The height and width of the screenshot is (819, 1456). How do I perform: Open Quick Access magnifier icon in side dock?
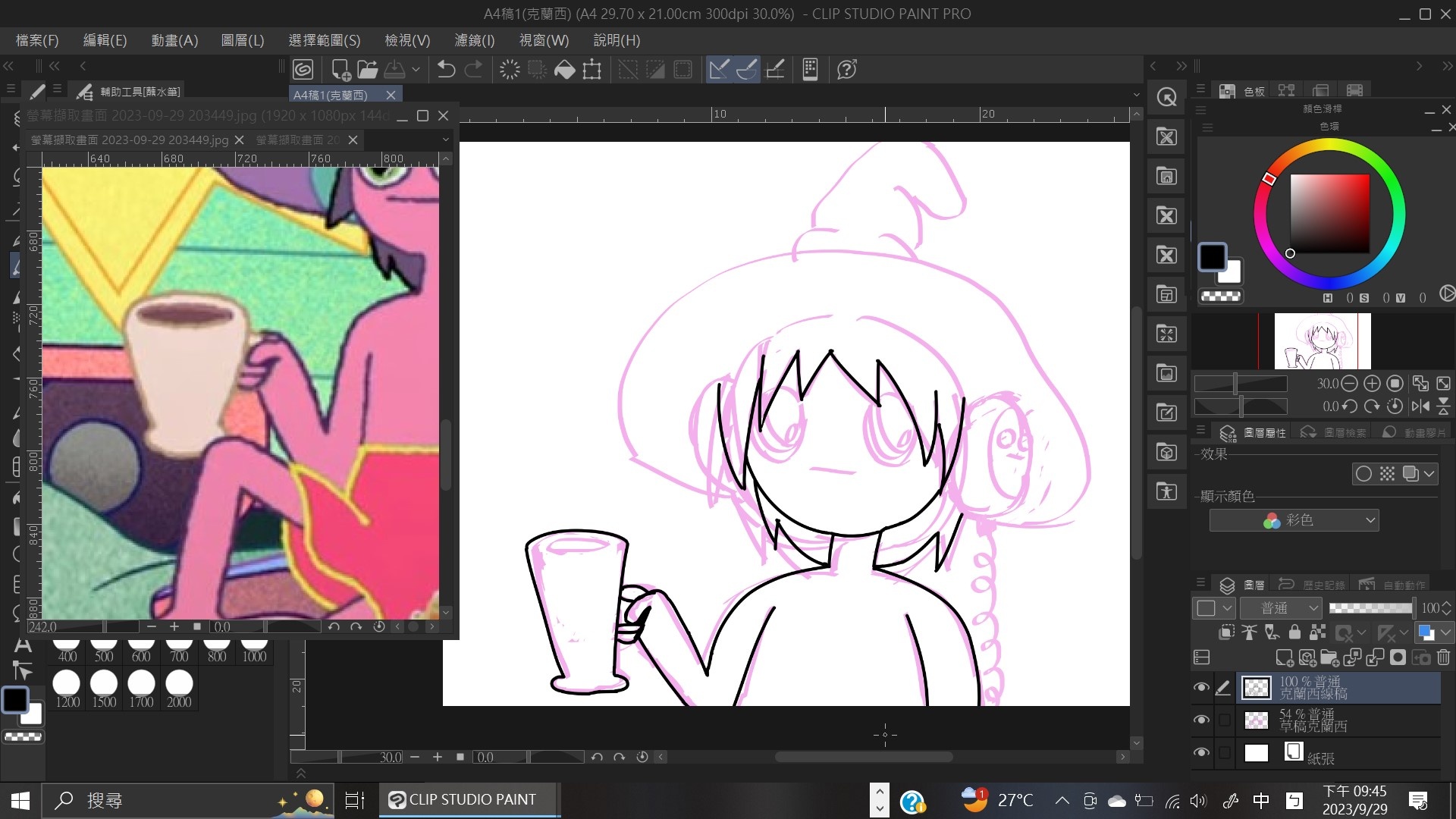point(1166,97)
